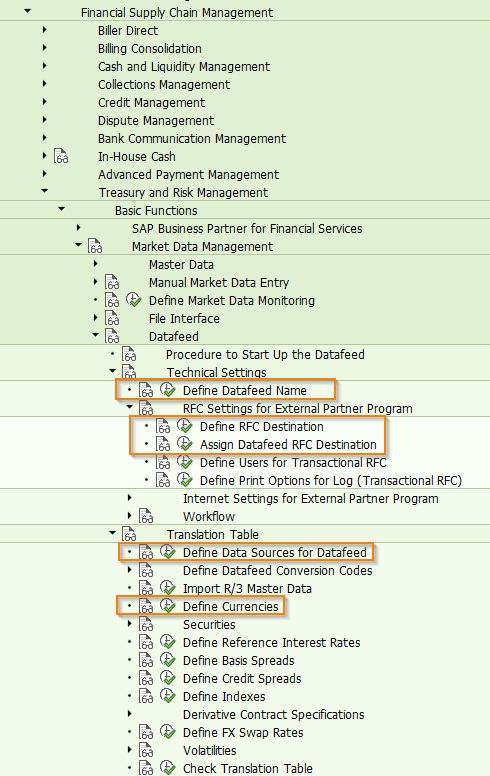Open documentation icon for File Interface
This screenshot has width=490, height=776.
point(112,319)
